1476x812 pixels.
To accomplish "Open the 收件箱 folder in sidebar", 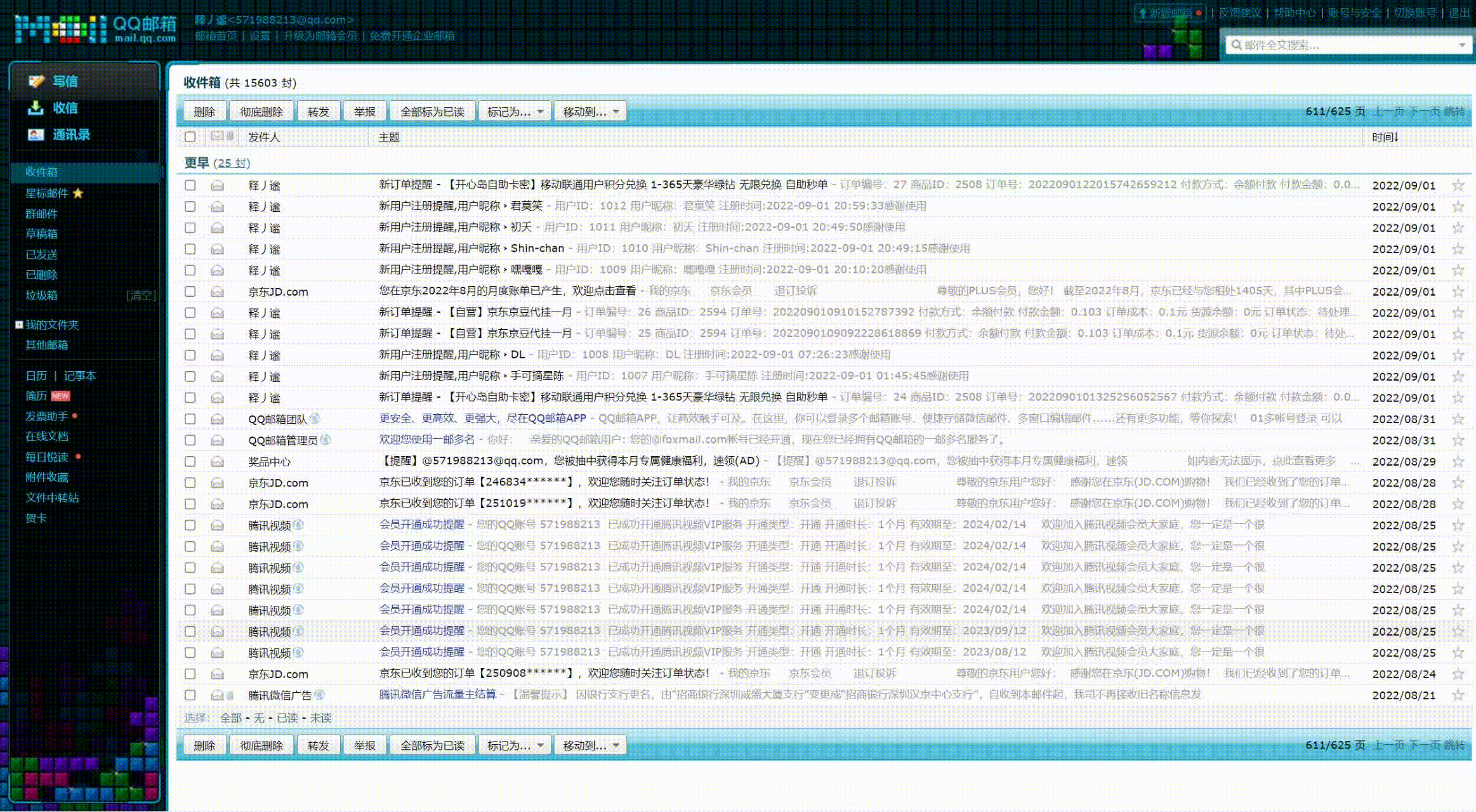I will 41,172.
